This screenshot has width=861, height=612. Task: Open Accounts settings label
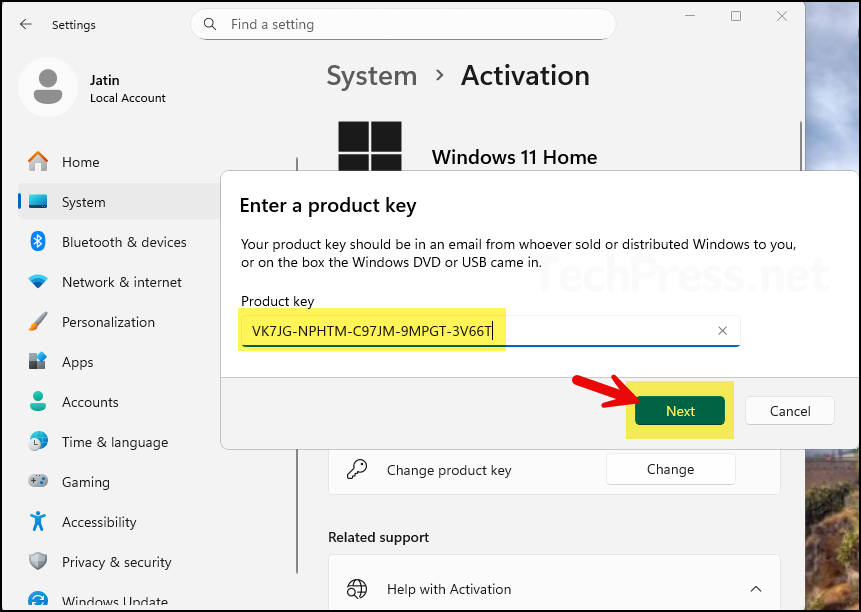pyautogui.click(x=90, y=402)
